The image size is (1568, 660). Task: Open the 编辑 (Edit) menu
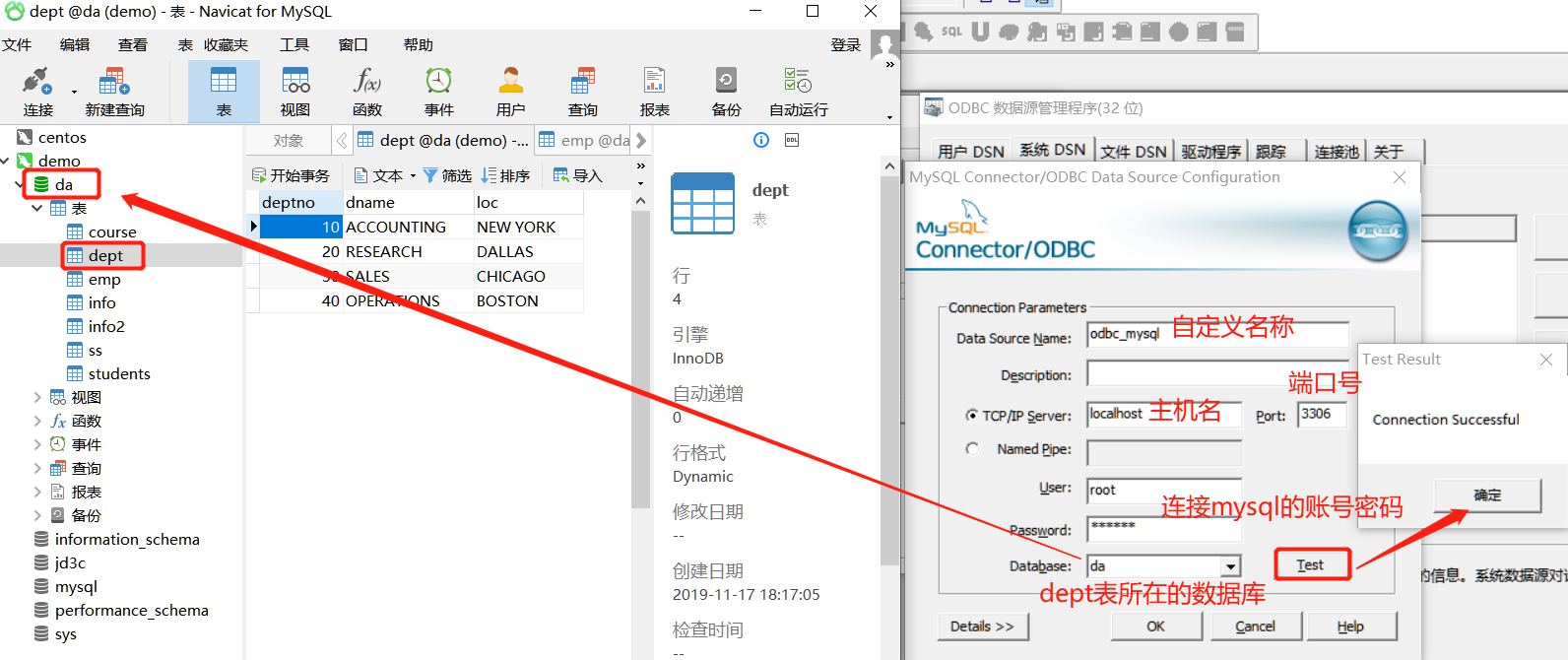click(75, 44)
